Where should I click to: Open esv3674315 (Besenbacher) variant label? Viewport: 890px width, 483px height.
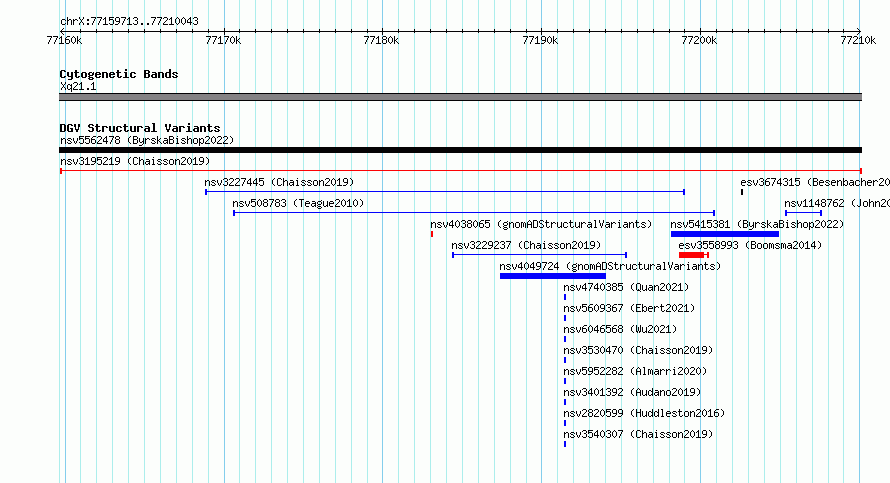tap(815, 182)
